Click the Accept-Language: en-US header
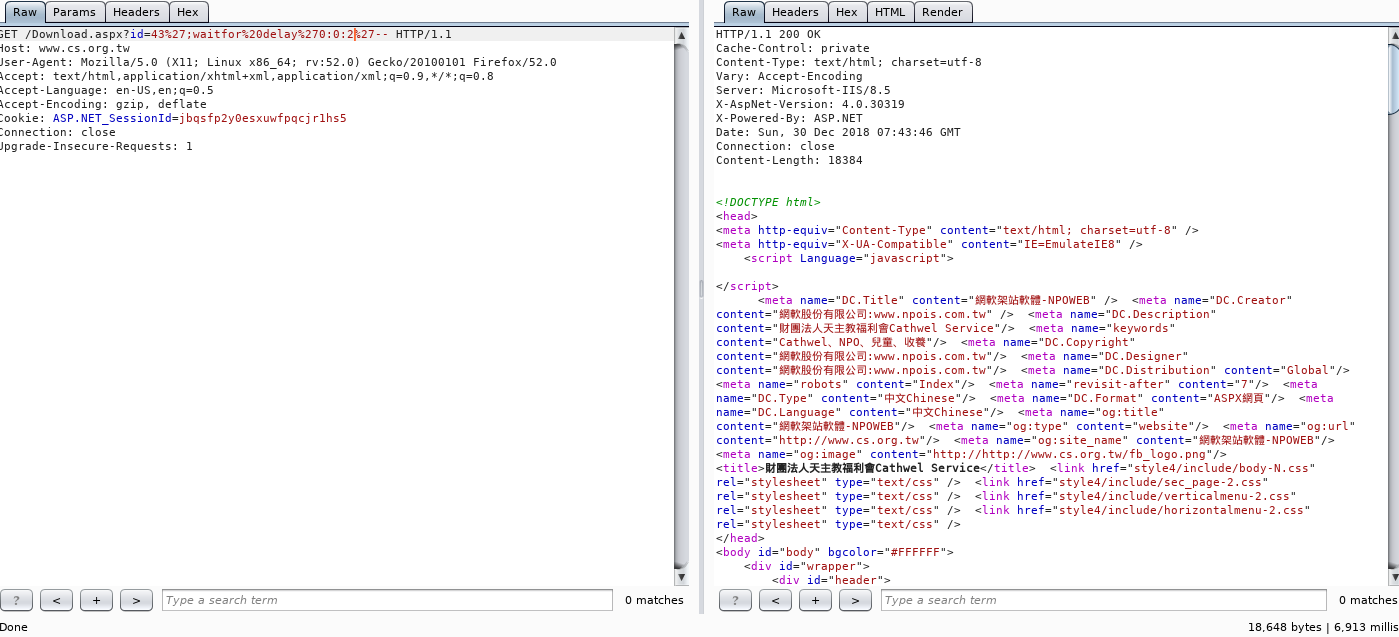 click(x=107, y=90)
